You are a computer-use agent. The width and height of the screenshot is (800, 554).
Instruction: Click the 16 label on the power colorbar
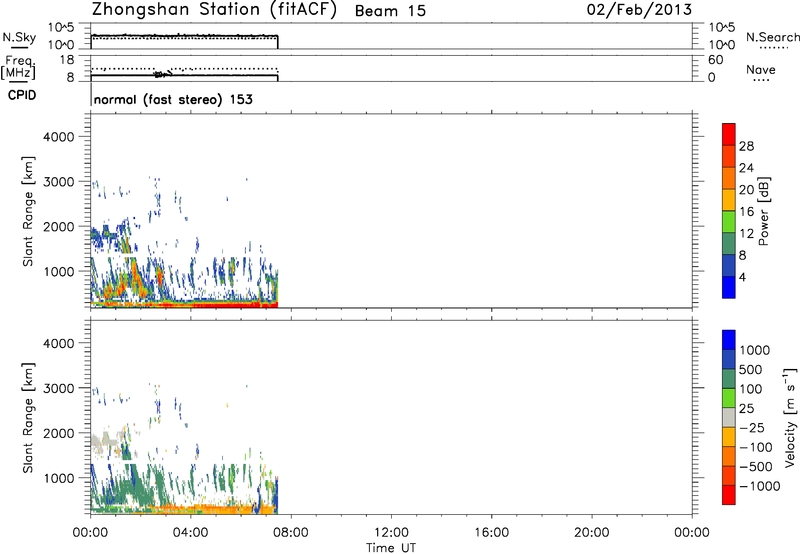tap(746, 212)
